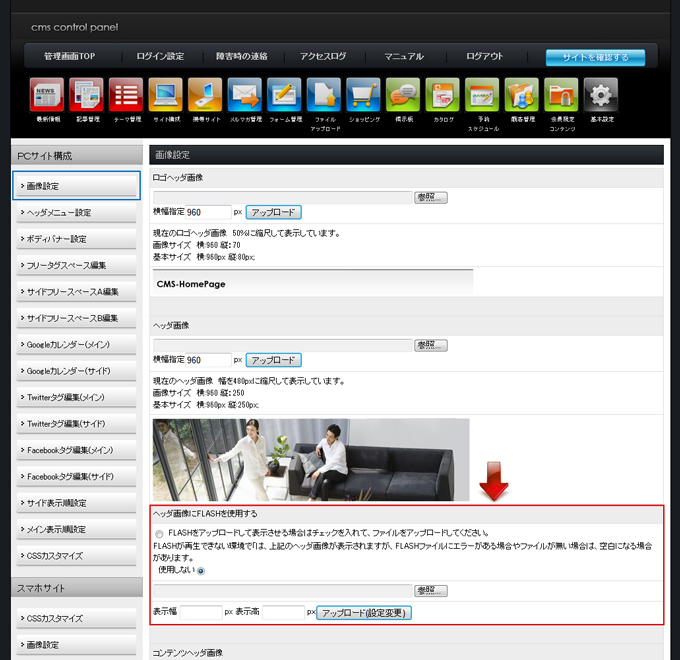This screenshot has height=660, width=680.
Task: Open the 掲示板 bulletin board icon
Action: tap(403, 96)
